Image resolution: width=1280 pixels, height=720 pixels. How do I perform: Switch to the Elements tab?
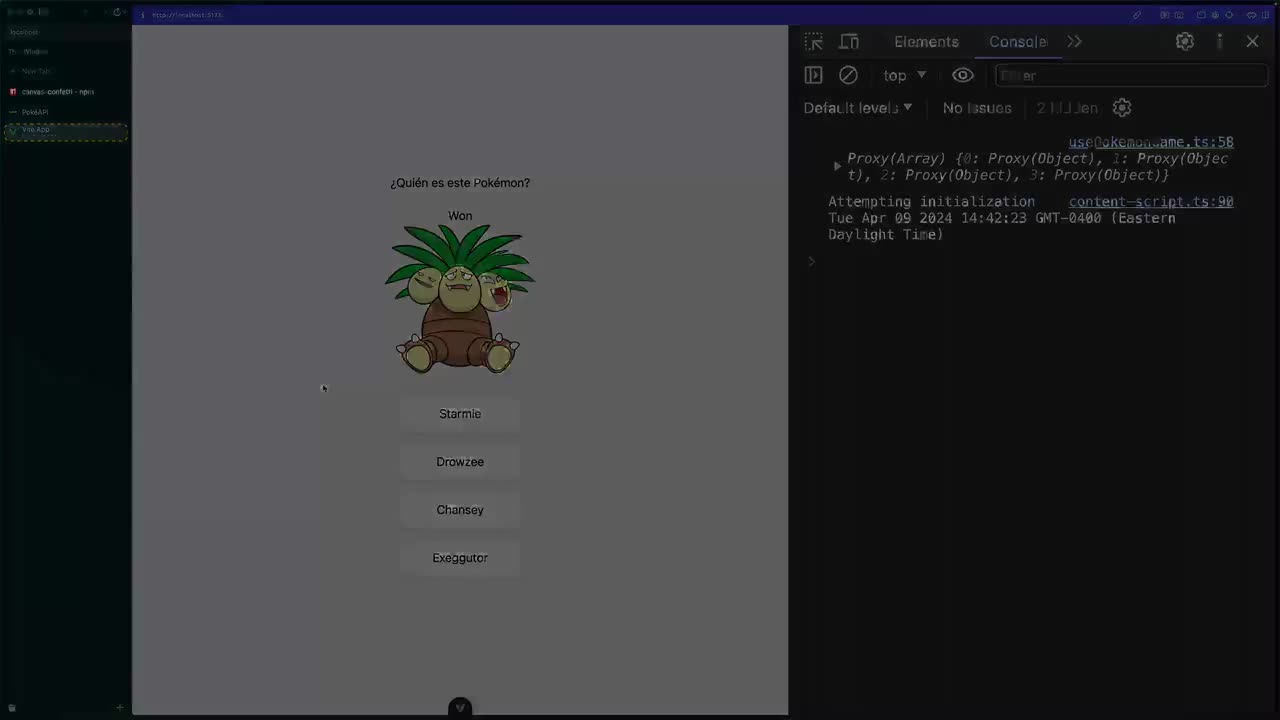tap(926, 42)
